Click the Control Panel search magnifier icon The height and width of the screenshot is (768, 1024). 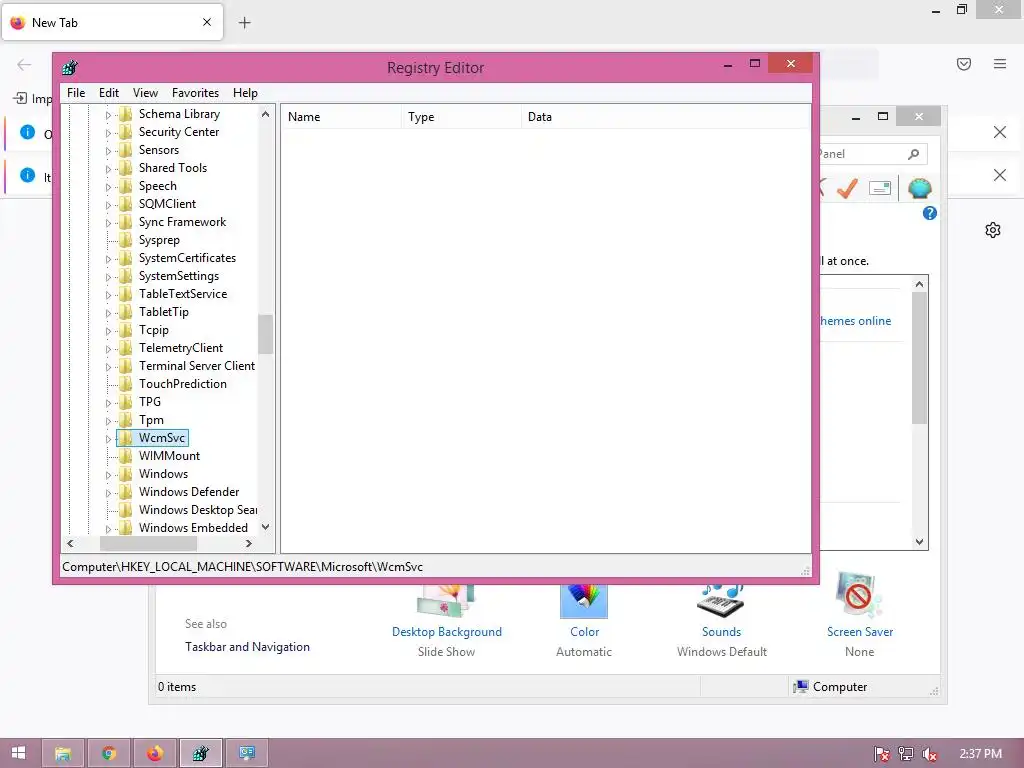914,154
